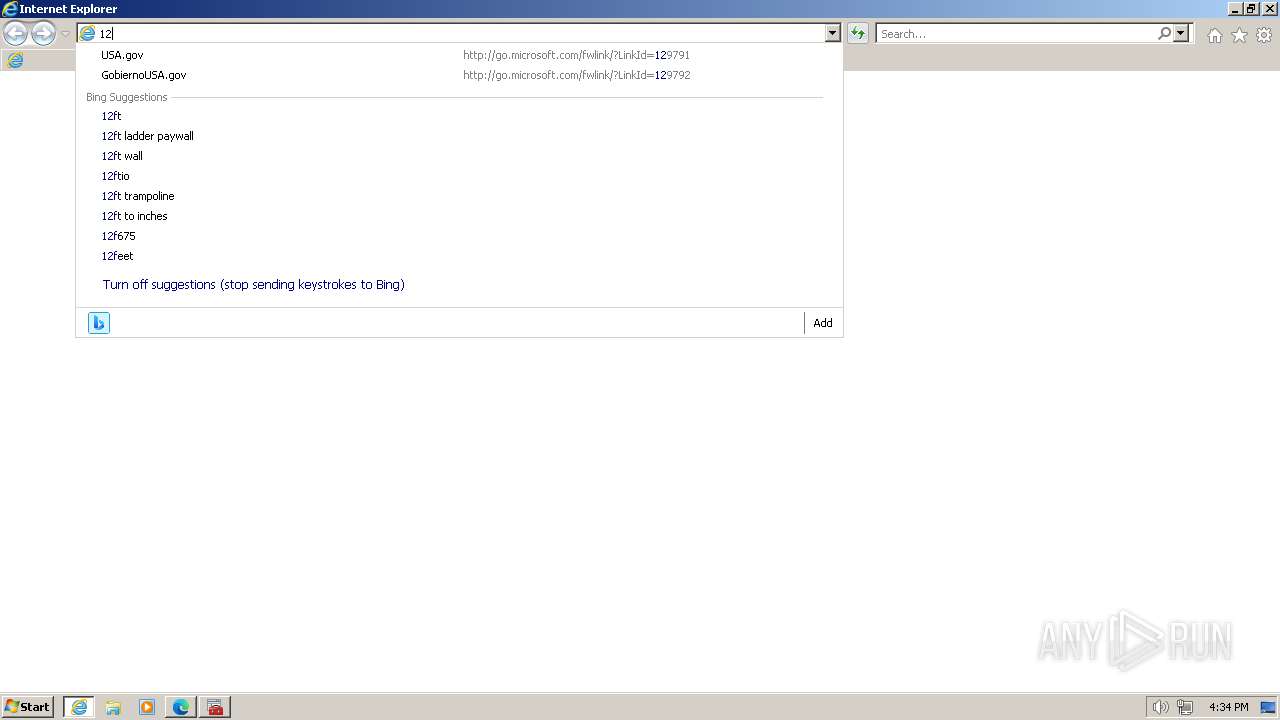The height and width of the screenshot is (720, 1280).
Task: Open the Tools gear icon
Action: click(1264, 35)
